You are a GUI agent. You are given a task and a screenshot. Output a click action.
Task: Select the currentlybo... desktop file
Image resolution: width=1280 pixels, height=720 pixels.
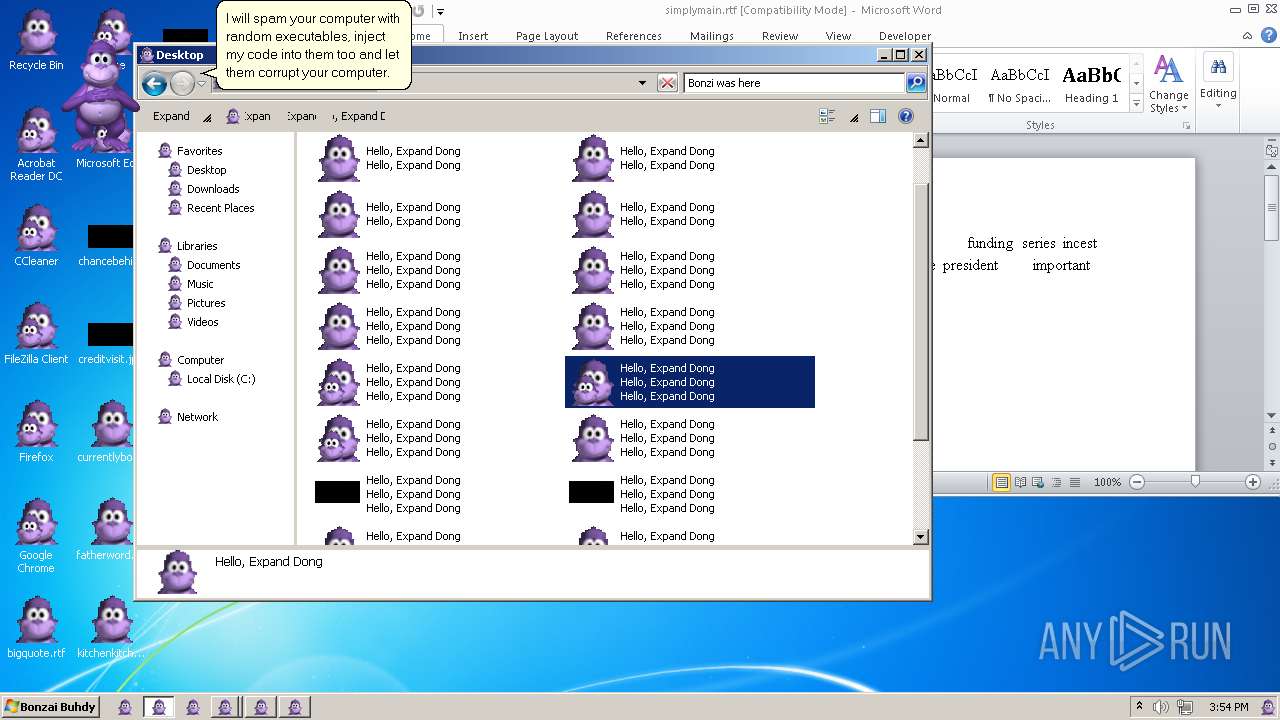coord(106,433)
